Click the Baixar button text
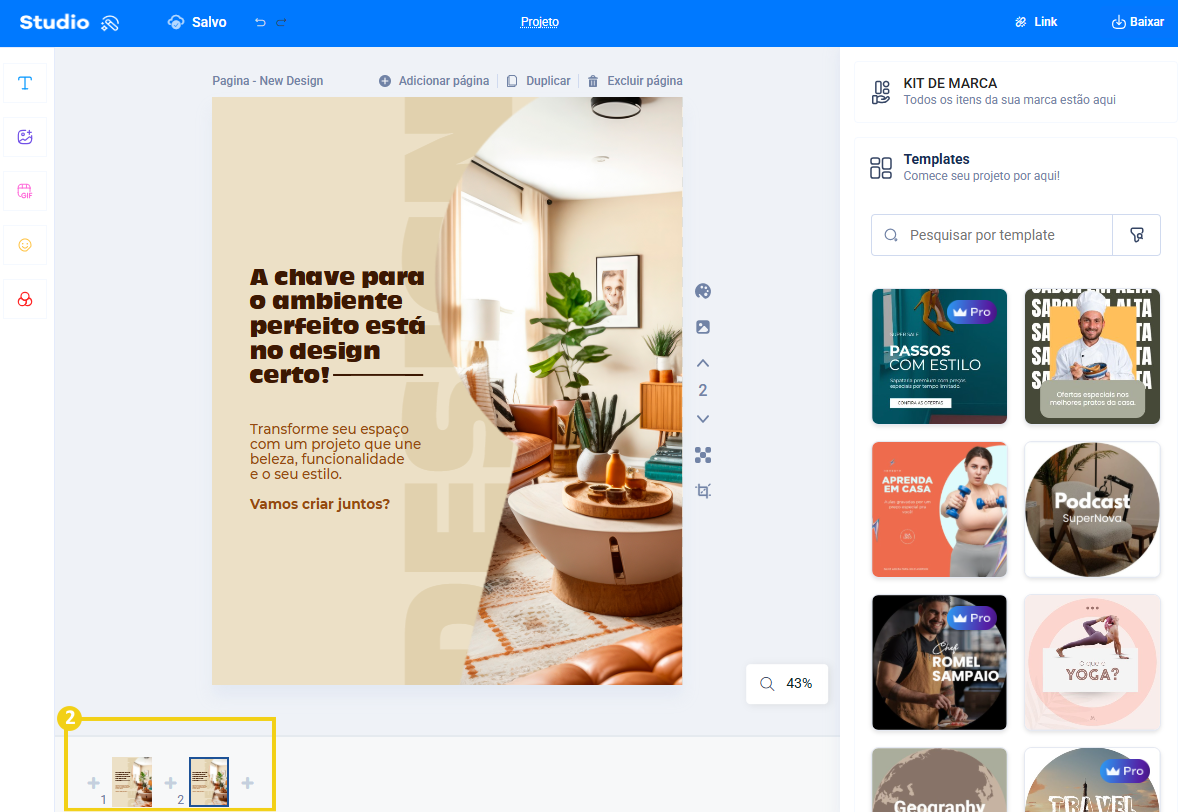The width and height of the screenshot is (1178, 812). click(1146, 22)
